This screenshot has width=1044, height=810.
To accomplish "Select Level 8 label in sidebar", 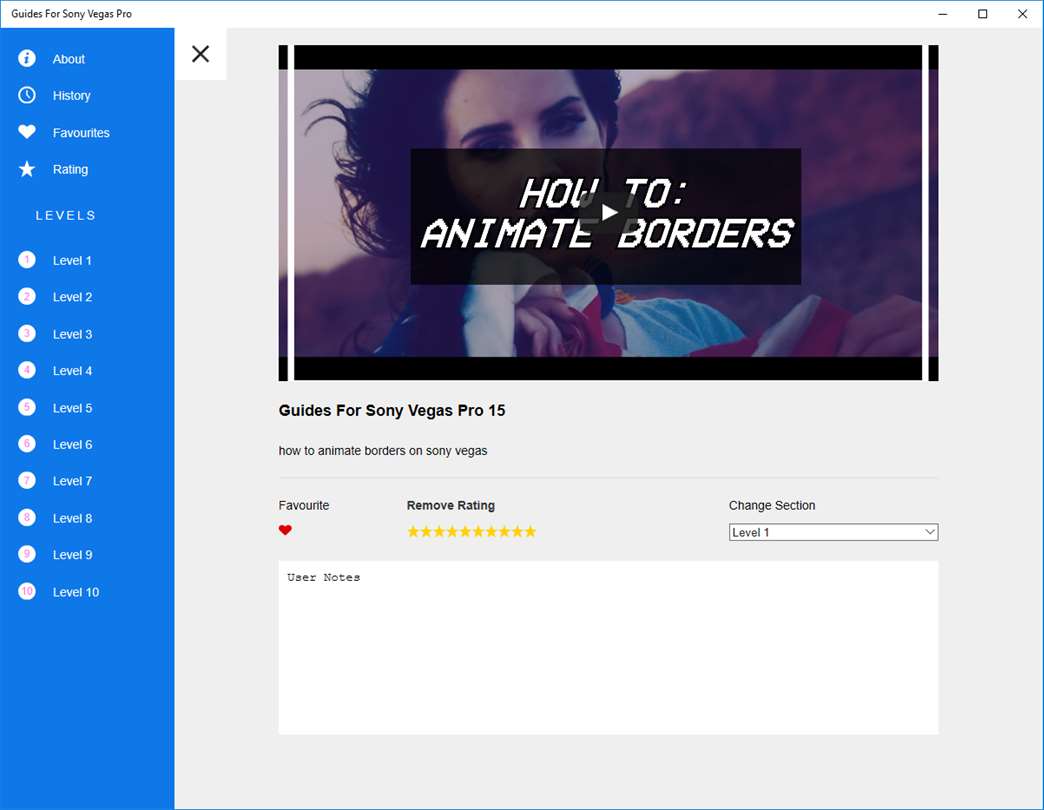I will coord(73,518).
